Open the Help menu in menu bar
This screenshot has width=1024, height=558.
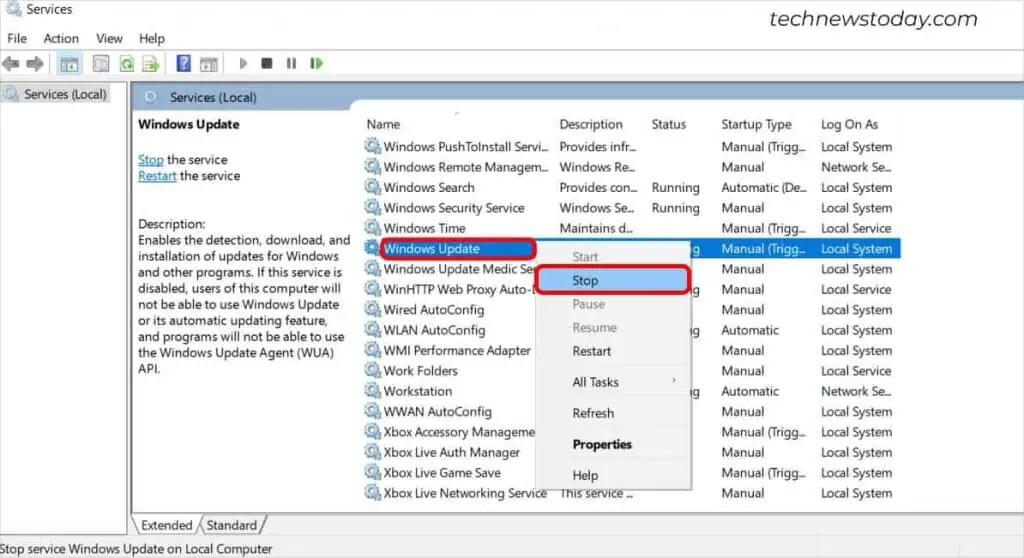point(152,39)
